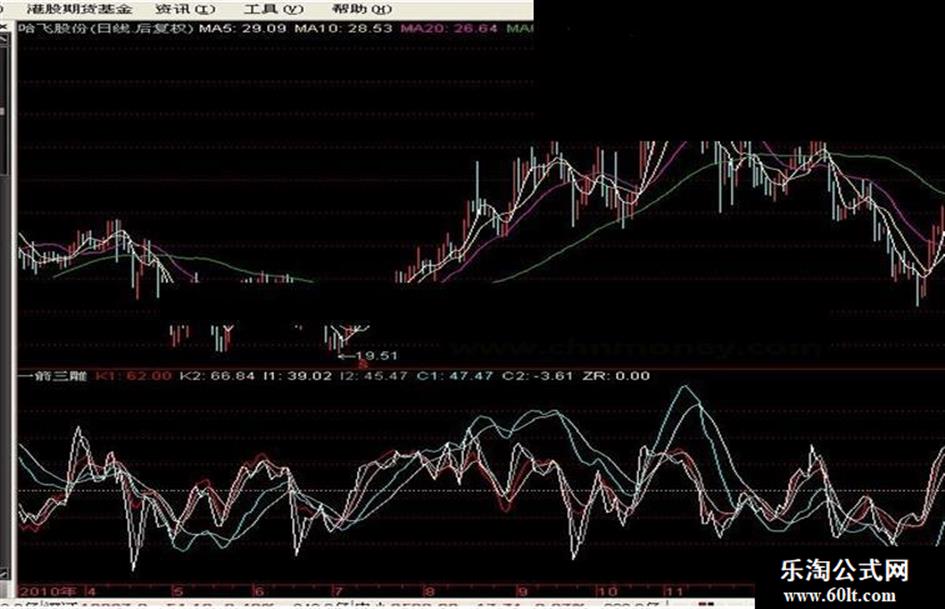Select the magenta MA20: 26.64 label
The image size is (945, 609).
click(x=449, y=28)
